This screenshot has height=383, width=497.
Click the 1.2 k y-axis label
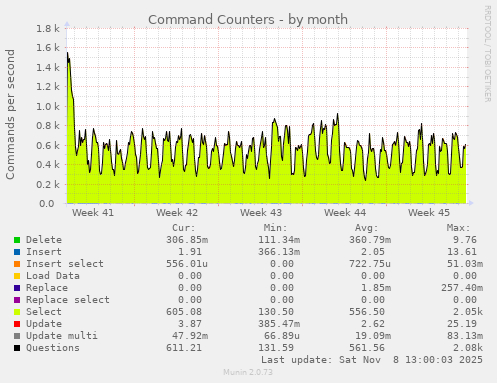pyautogui.click(x=48, y=87)
